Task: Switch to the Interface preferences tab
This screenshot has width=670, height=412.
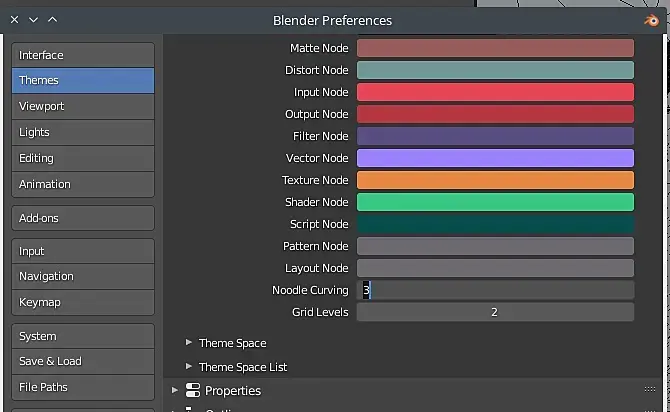Action: 83,55
